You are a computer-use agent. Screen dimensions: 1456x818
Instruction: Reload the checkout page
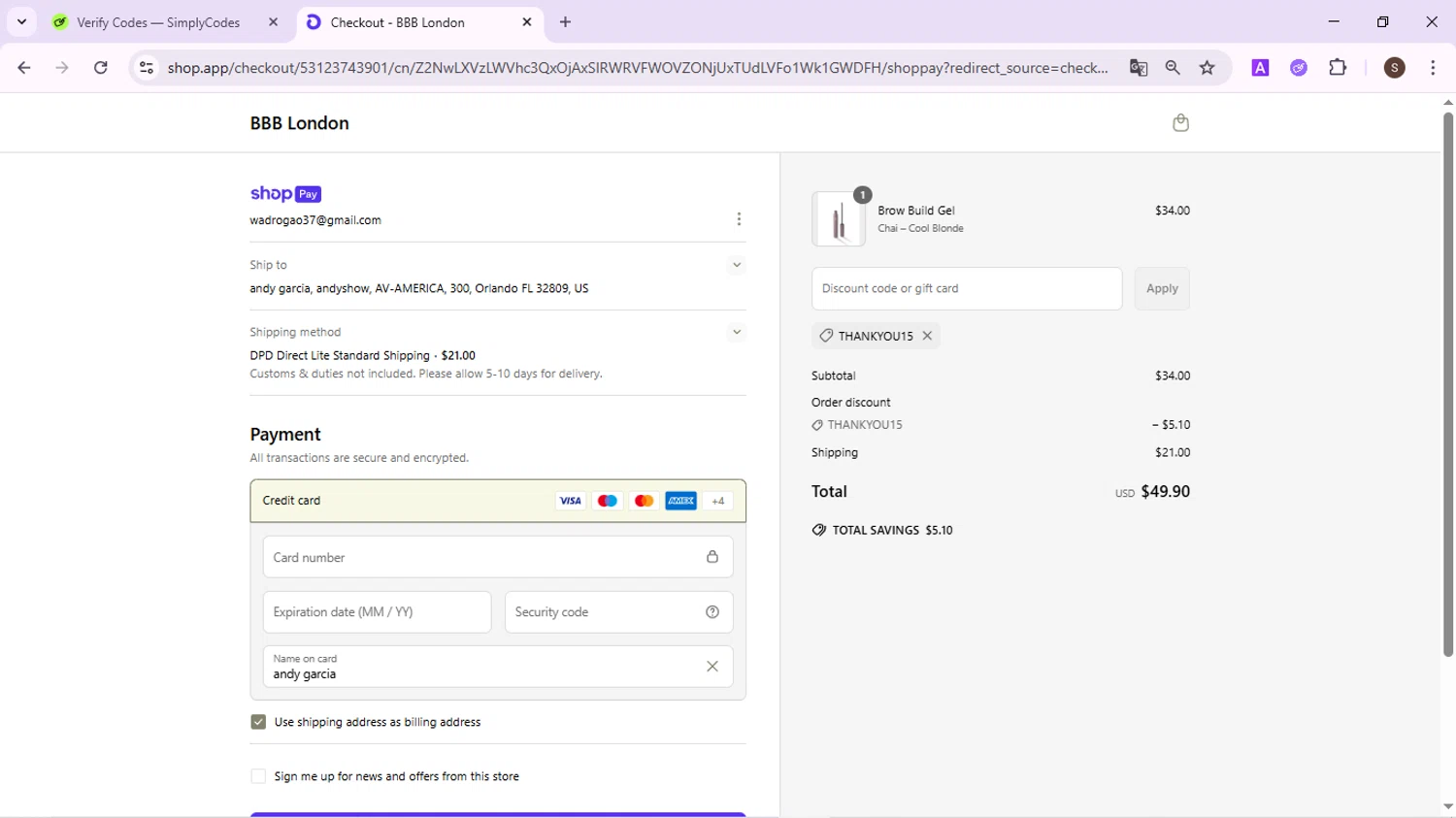click(101, 68)
